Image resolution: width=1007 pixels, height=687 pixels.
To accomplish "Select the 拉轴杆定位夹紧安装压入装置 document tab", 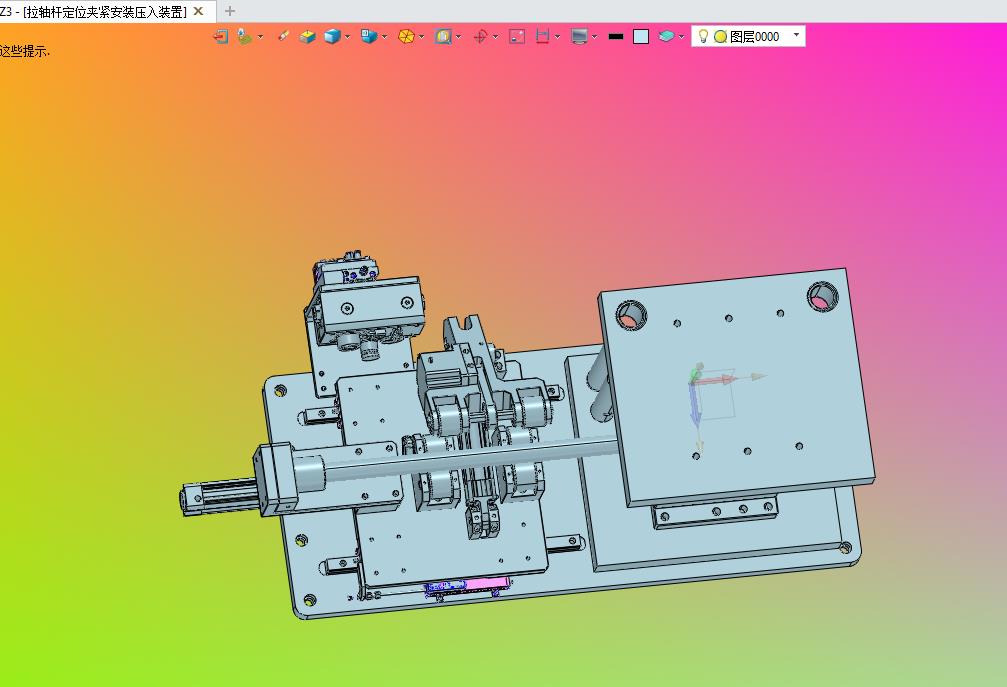I will pyautogui.click(x=95, y=12).
